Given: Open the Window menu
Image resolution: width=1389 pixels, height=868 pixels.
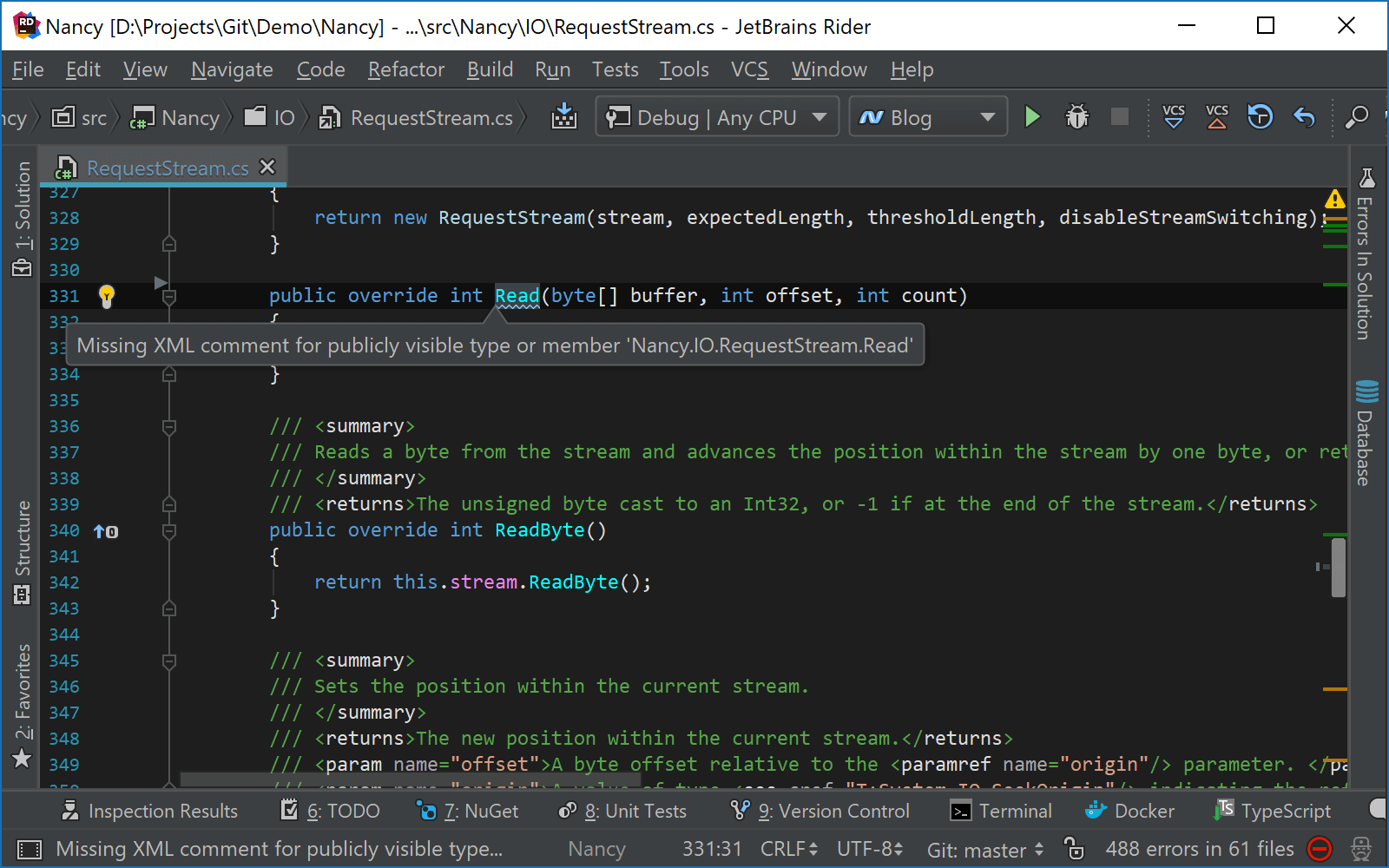Looking at the screenshot, I should click(x=829, y=69).
